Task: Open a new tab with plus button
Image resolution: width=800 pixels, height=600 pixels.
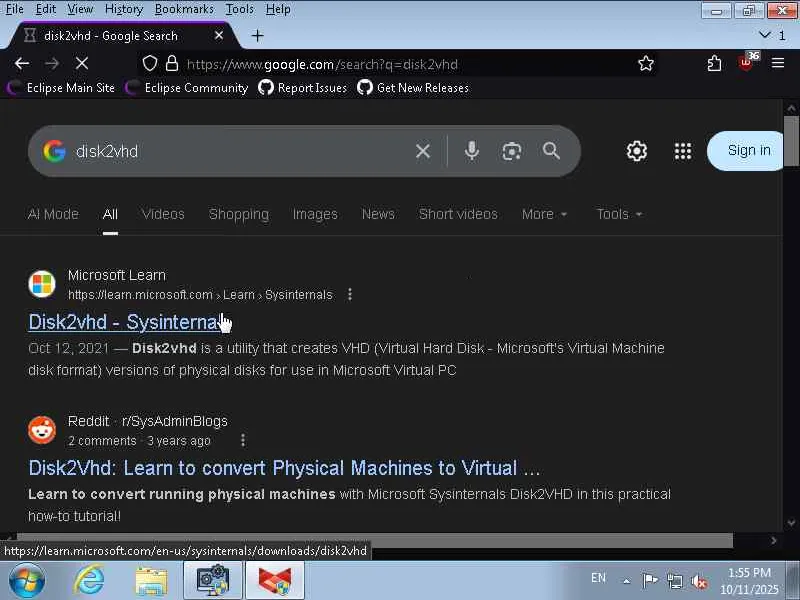Action: [x=258, y=36]
